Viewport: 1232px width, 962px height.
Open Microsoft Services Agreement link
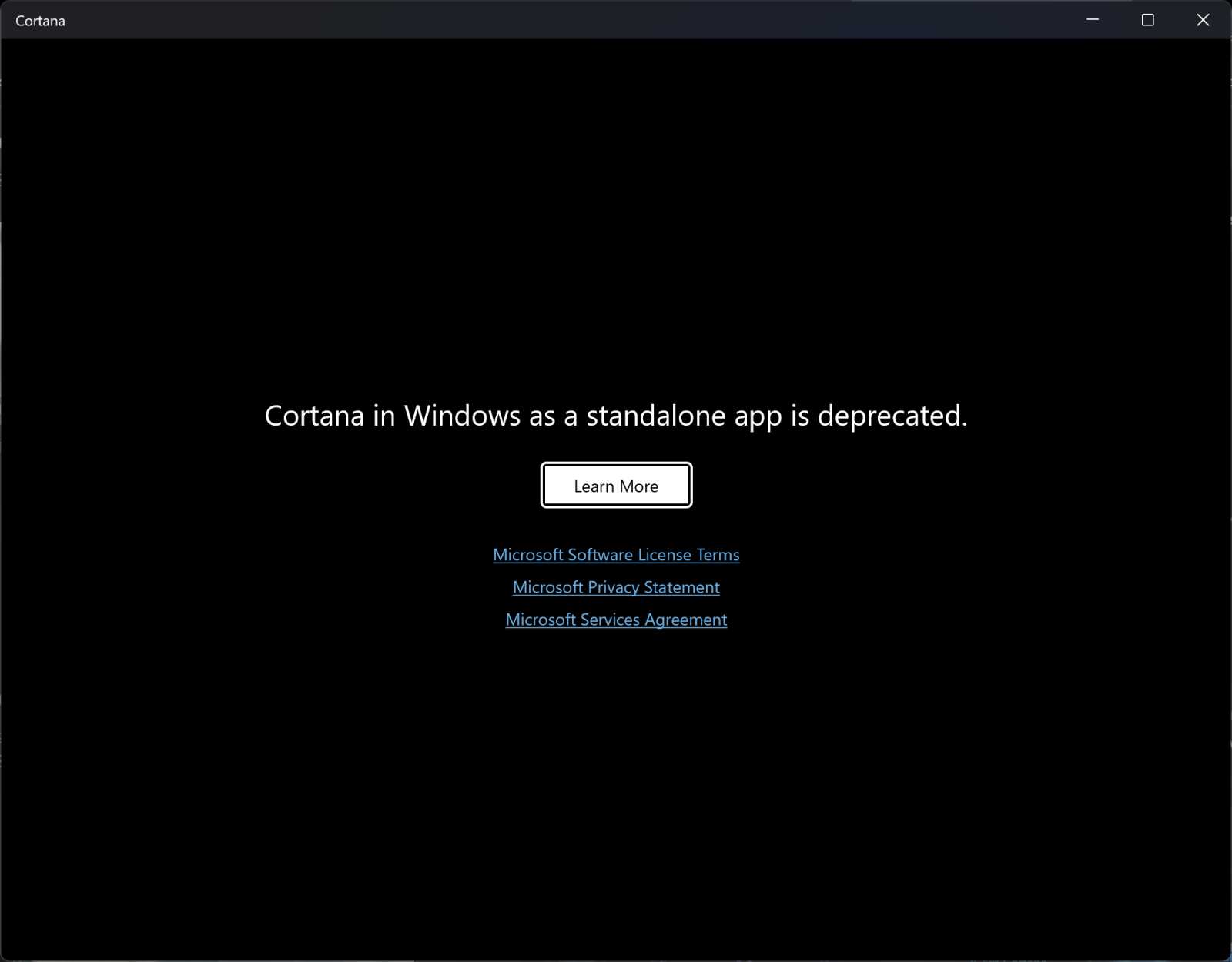coord(616,620)
